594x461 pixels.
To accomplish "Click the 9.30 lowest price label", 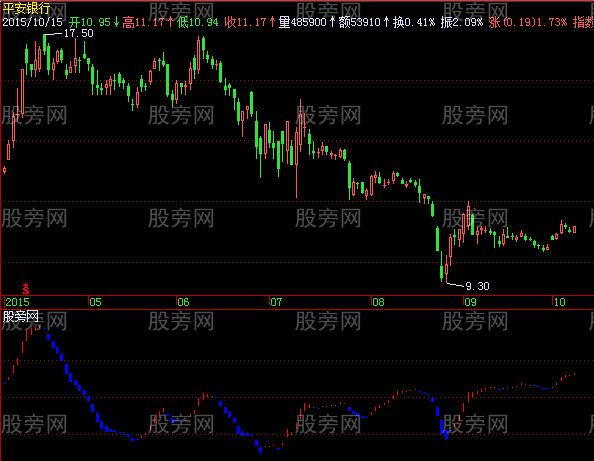I will (x=477, y=286).
